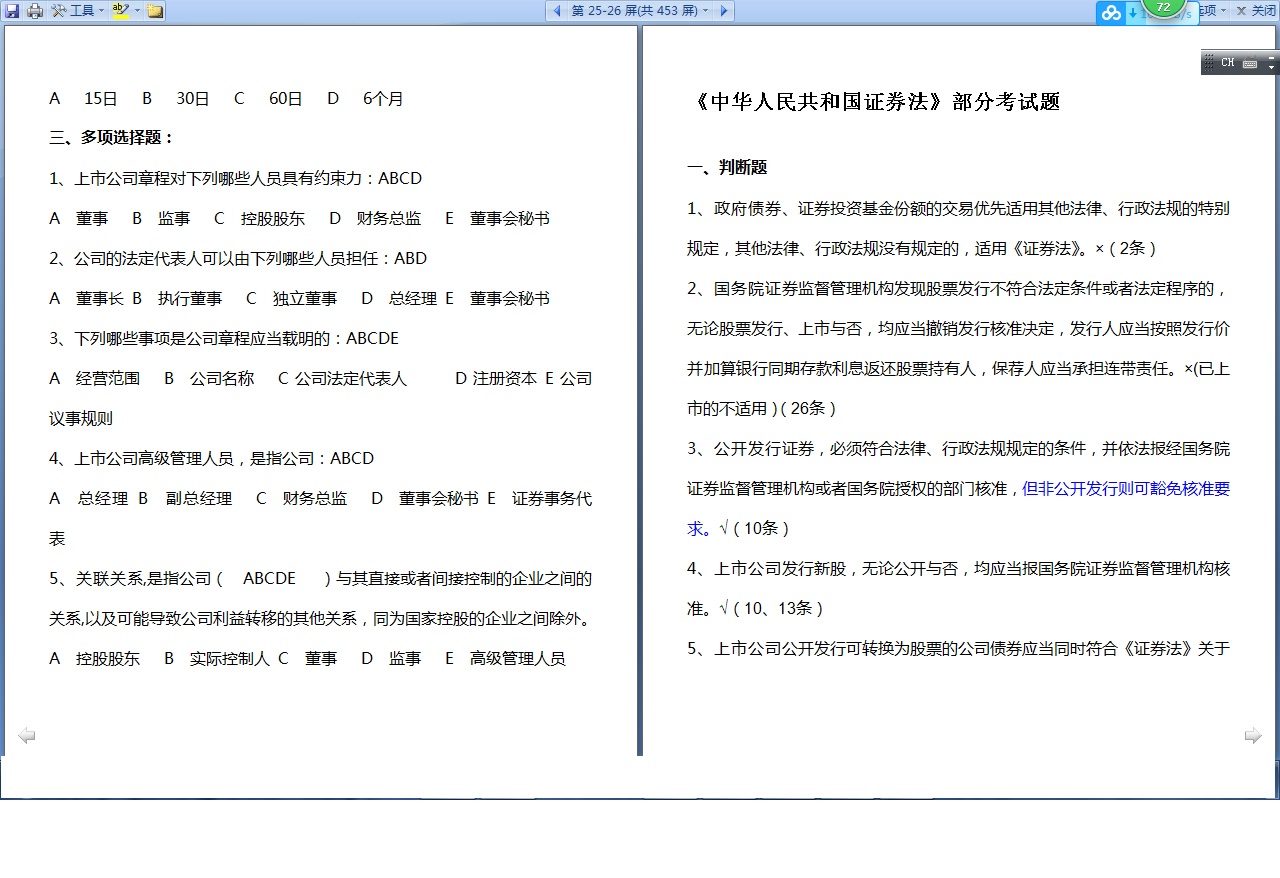Image resolution: width=1280 pixels, height=878 pixels.
Task: Click the option 高级管理人员
Action: 518,658
